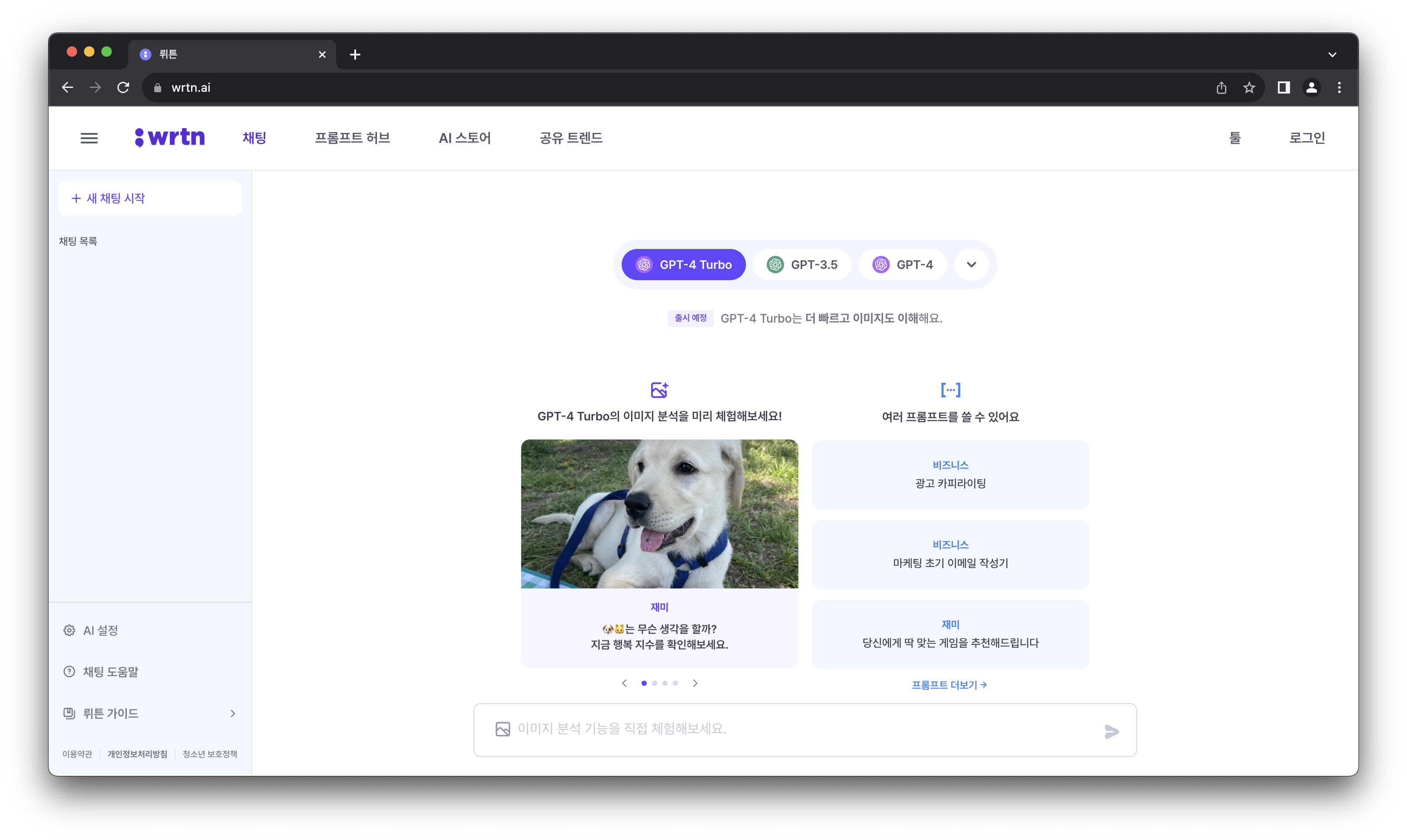
Task: Click the image upload icon in chat input
Action: point(502,729)
